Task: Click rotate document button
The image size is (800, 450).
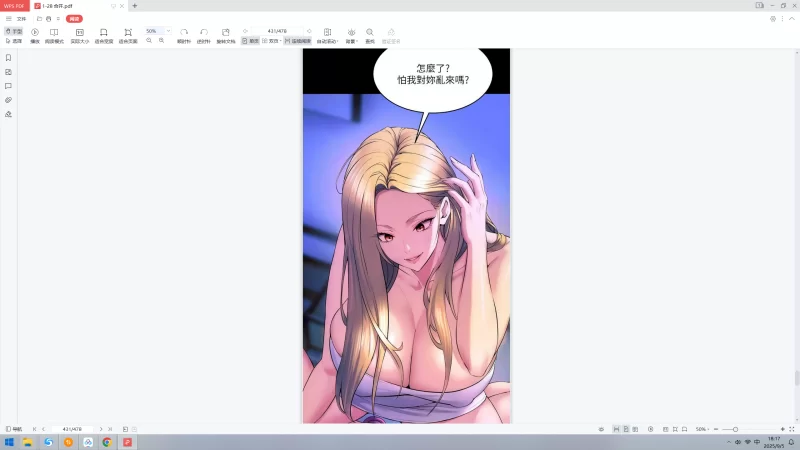Action: 226,36
